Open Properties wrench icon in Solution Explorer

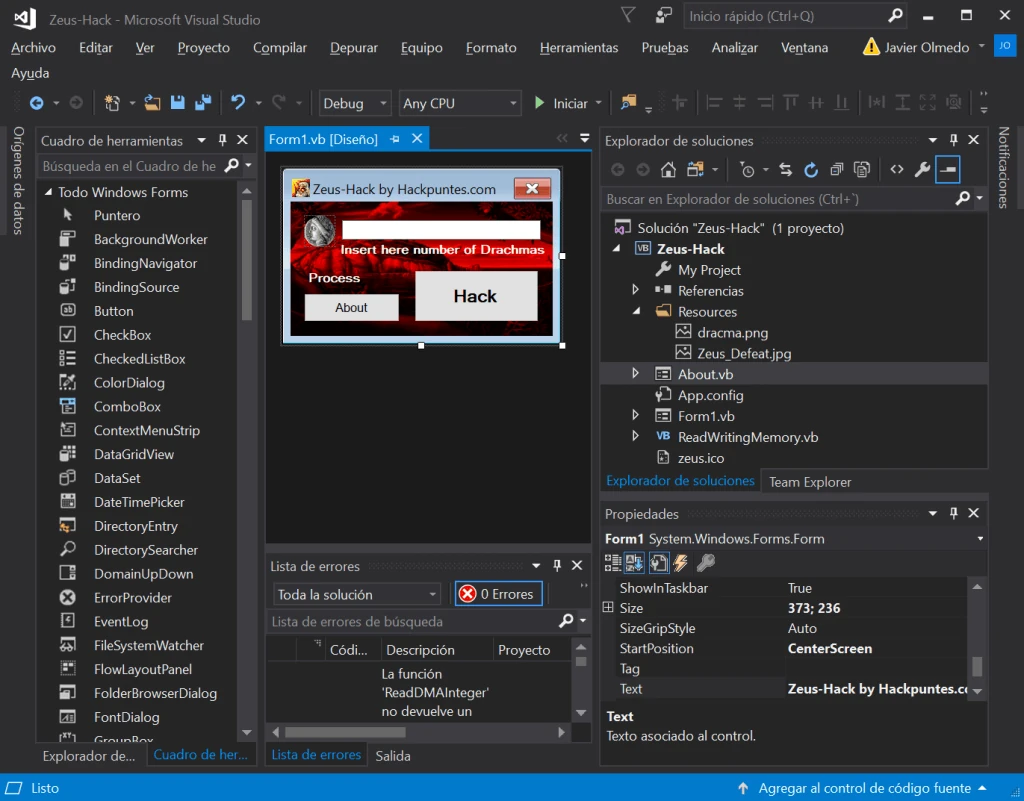(921, 170)
